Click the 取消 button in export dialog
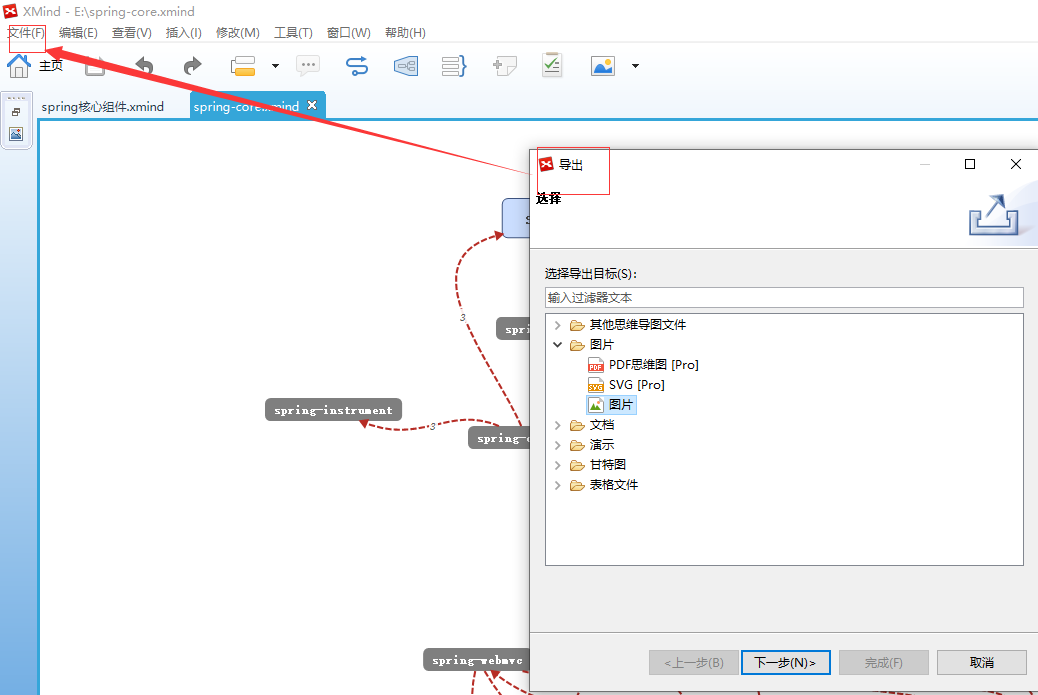The height and width of the screenshot is (695, 1038). pyautogui.click(x=981, y=662)
